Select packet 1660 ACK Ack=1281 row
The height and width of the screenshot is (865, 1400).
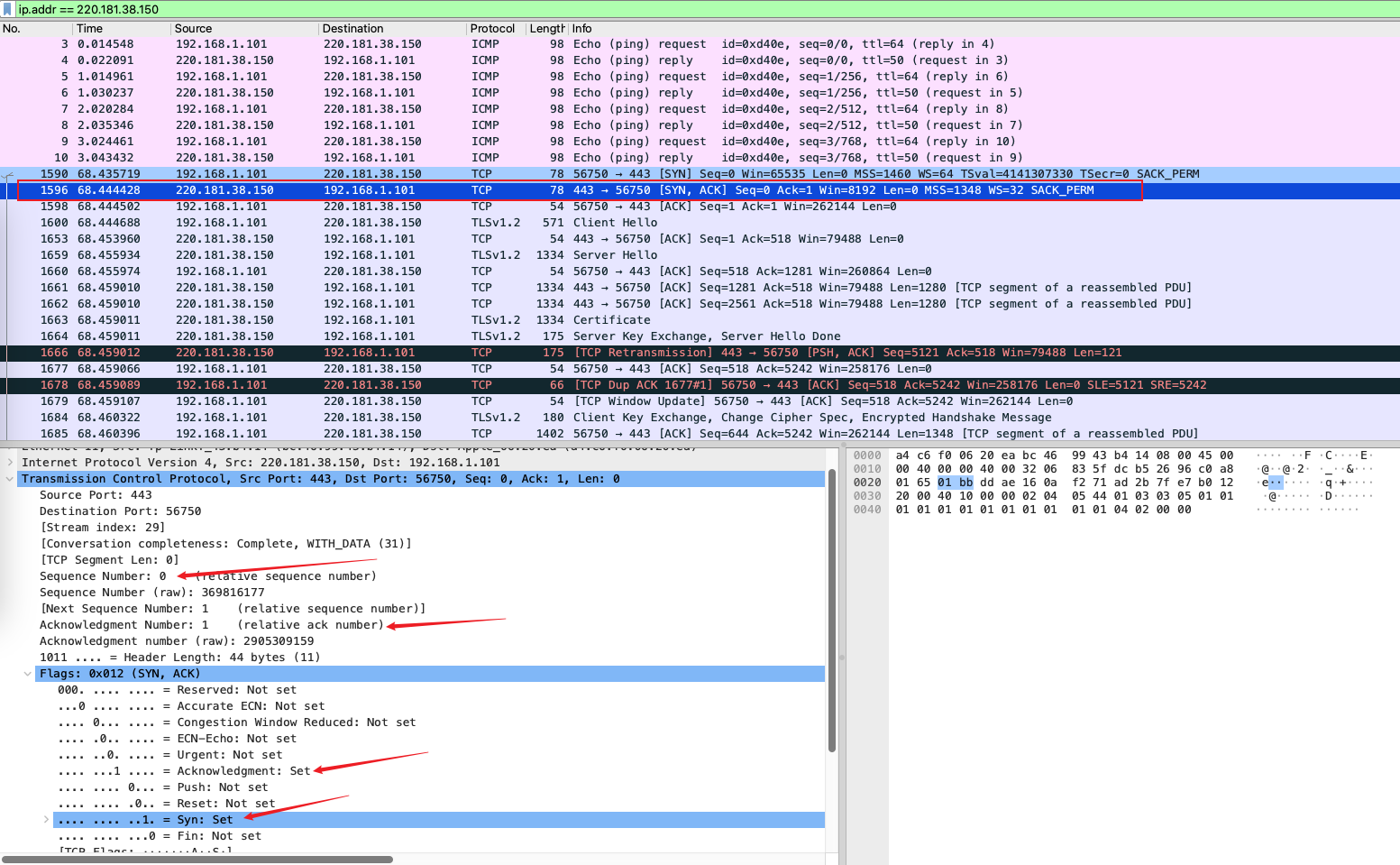(700, 271)
